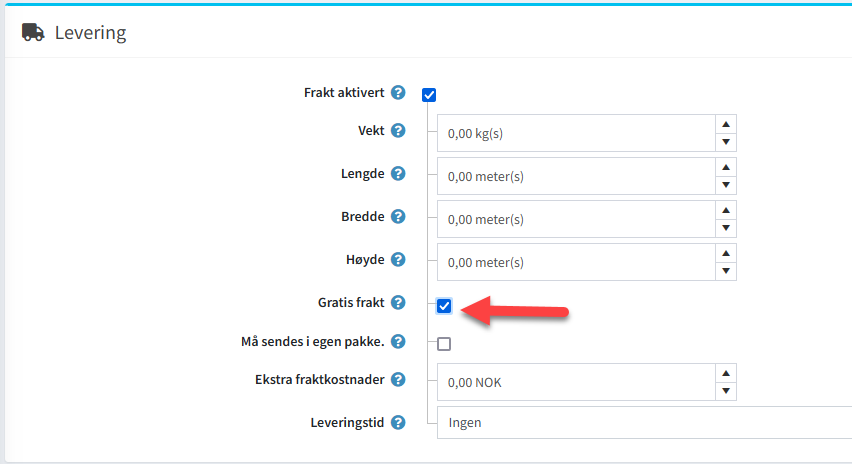
Task: Open the Lengde help tooltip icon
Action: coord(398,174)
